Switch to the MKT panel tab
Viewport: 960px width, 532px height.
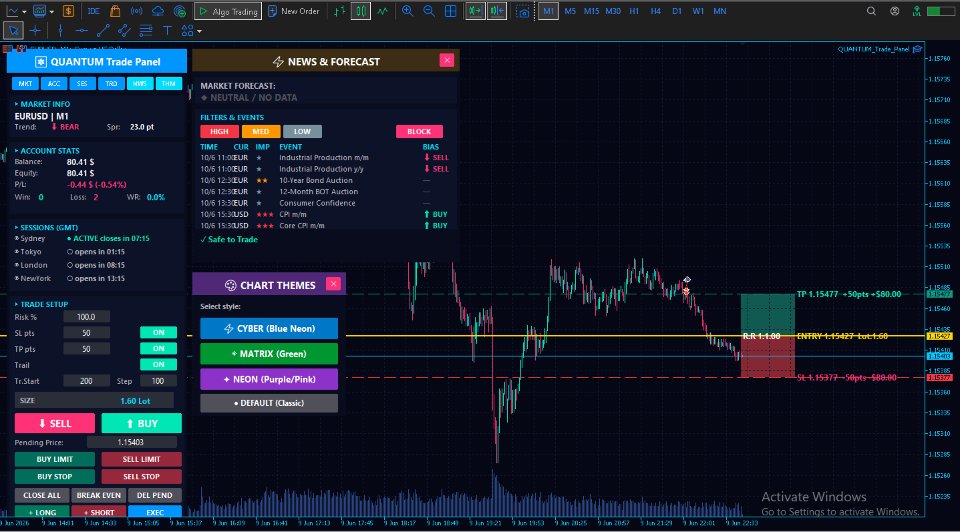[x=25, y=84]
